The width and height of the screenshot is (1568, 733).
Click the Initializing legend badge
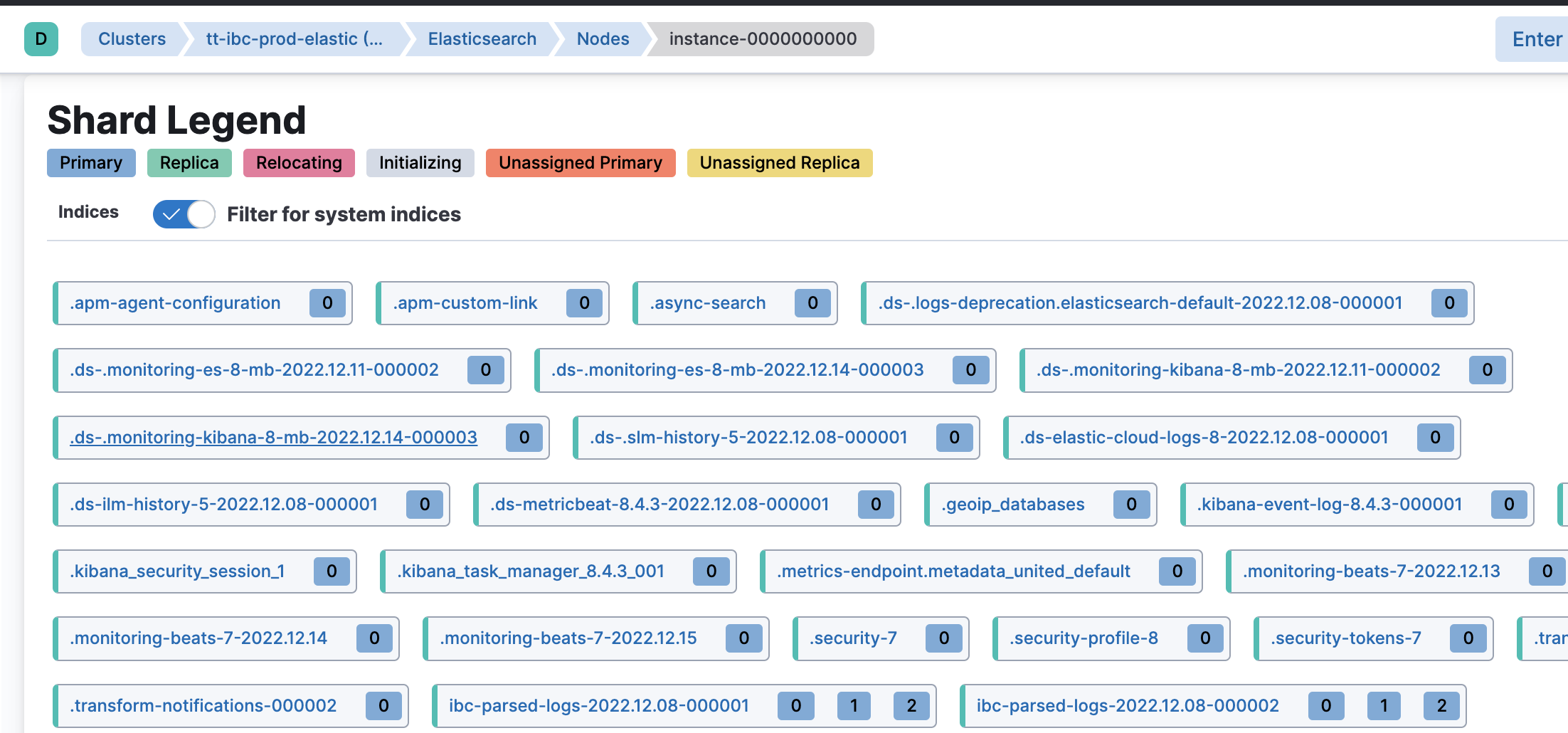[x=420, y=163]
